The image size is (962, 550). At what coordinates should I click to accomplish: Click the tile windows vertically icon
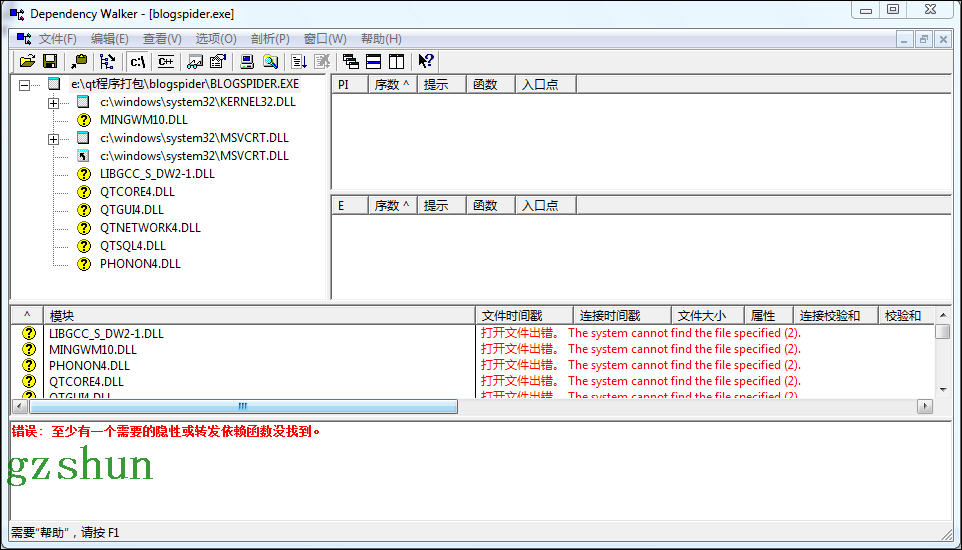pyautogui.click(x=396, y=62)
